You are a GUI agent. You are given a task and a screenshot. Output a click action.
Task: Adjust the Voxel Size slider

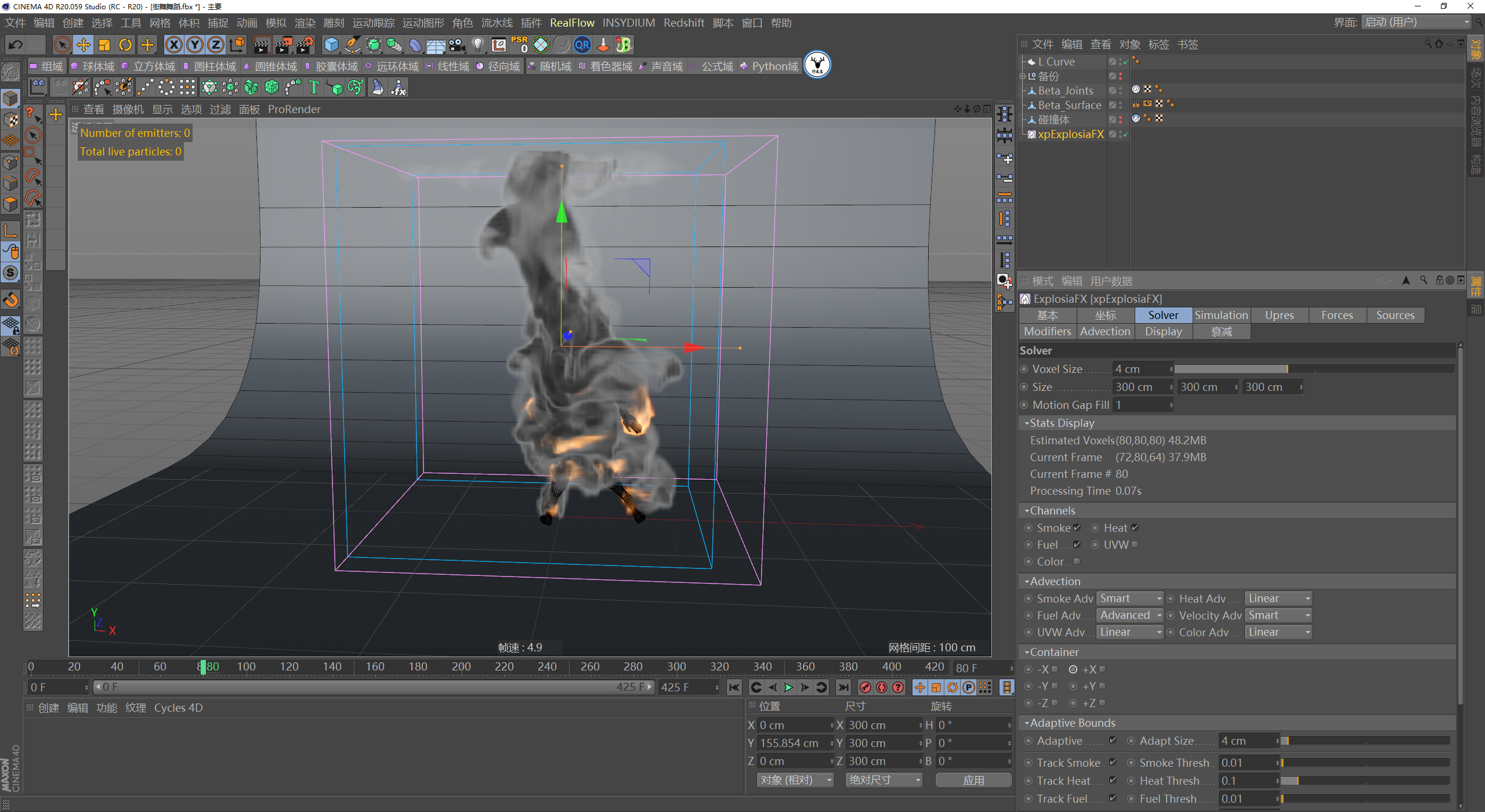pos(1287,369)
